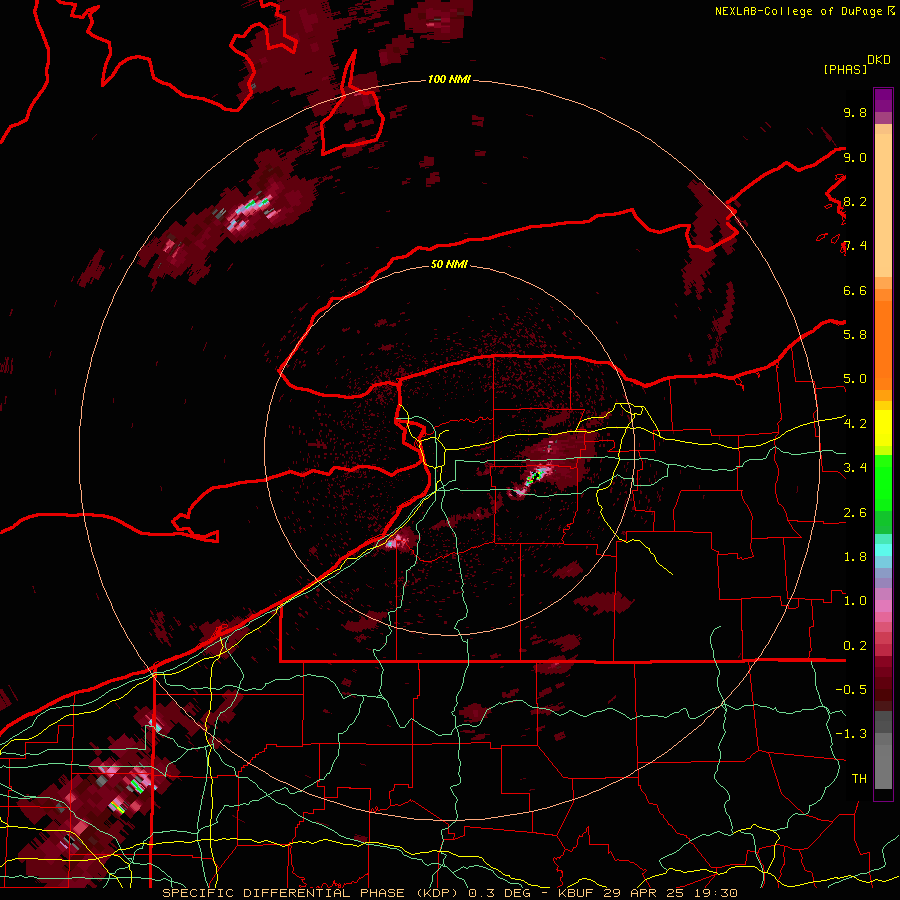Pick the cyan color bar segment

coord(883,549)
